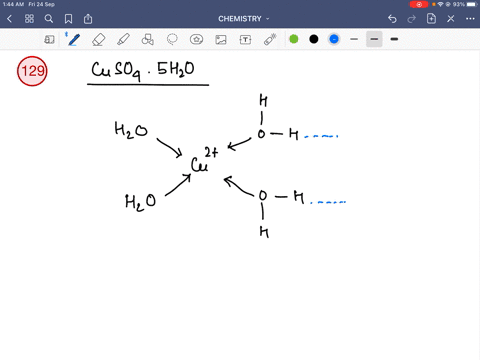Open the share export menu
Viewport: 480px width, 360px height.
[88, 19]
